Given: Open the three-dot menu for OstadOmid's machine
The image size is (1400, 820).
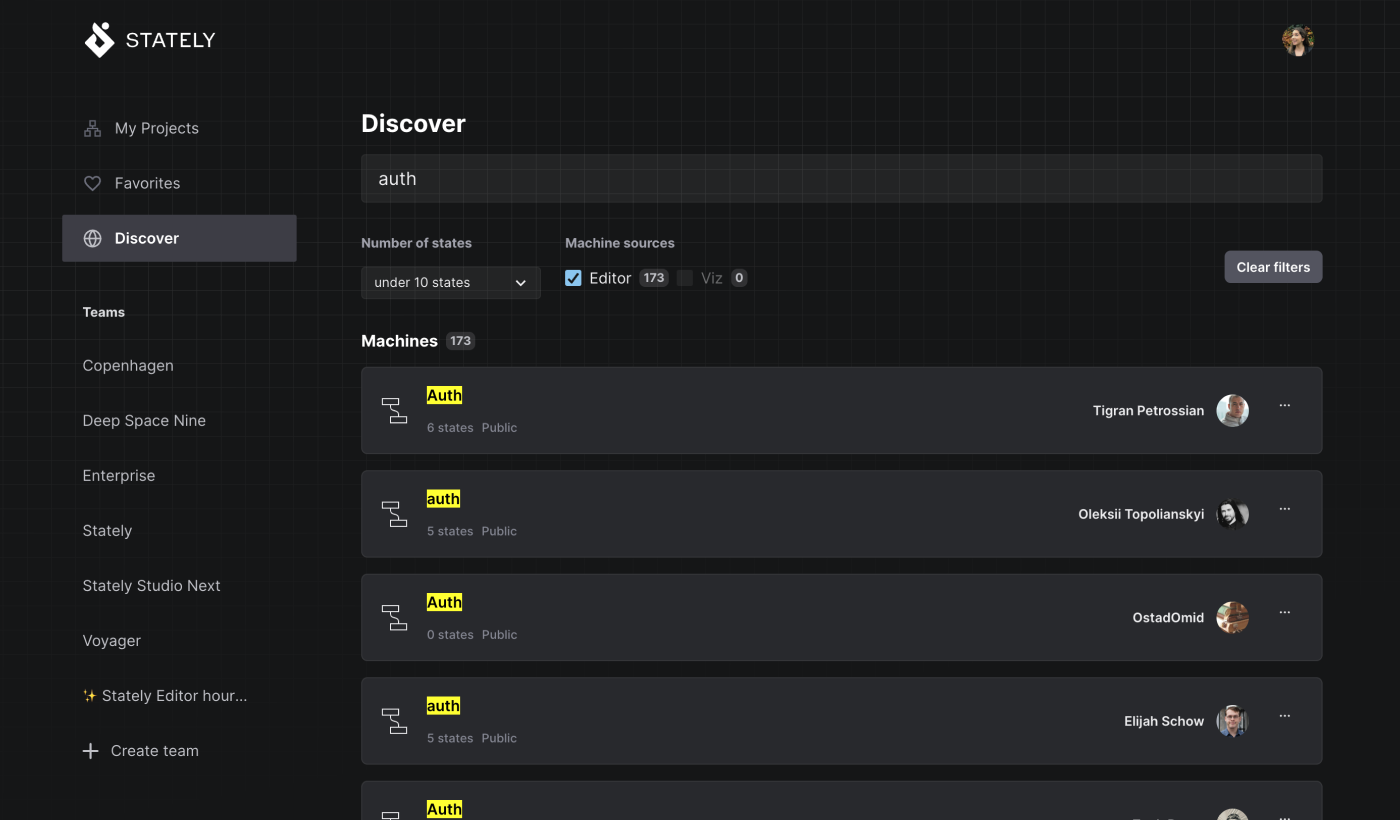Looking at the screenshot, I should click(x=1284, y=612).
